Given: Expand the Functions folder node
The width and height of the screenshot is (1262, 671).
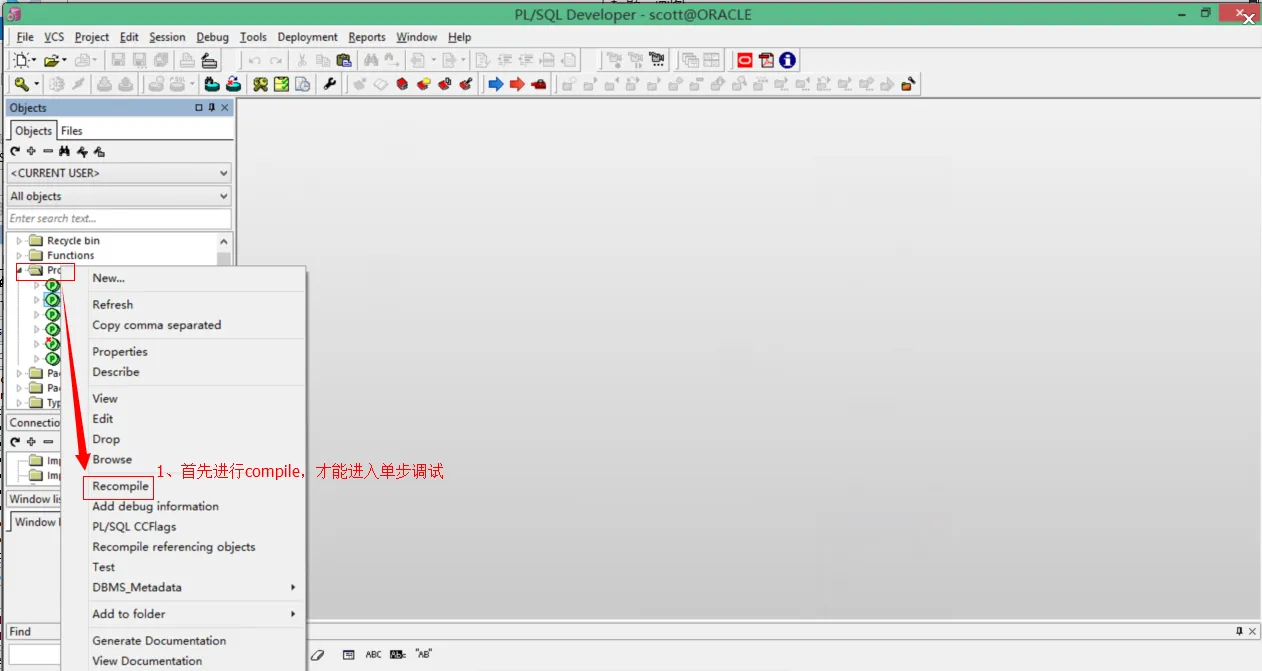Looking at the screenshot, I should click(19, 255).
